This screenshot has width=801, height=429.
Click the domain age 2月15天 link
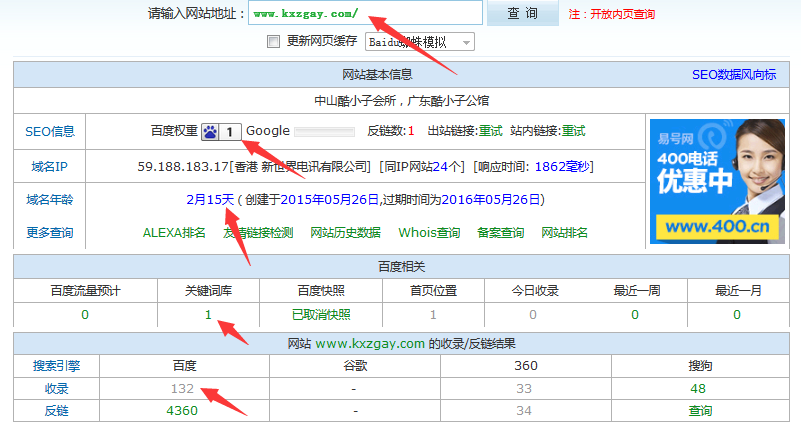point(210,199)
